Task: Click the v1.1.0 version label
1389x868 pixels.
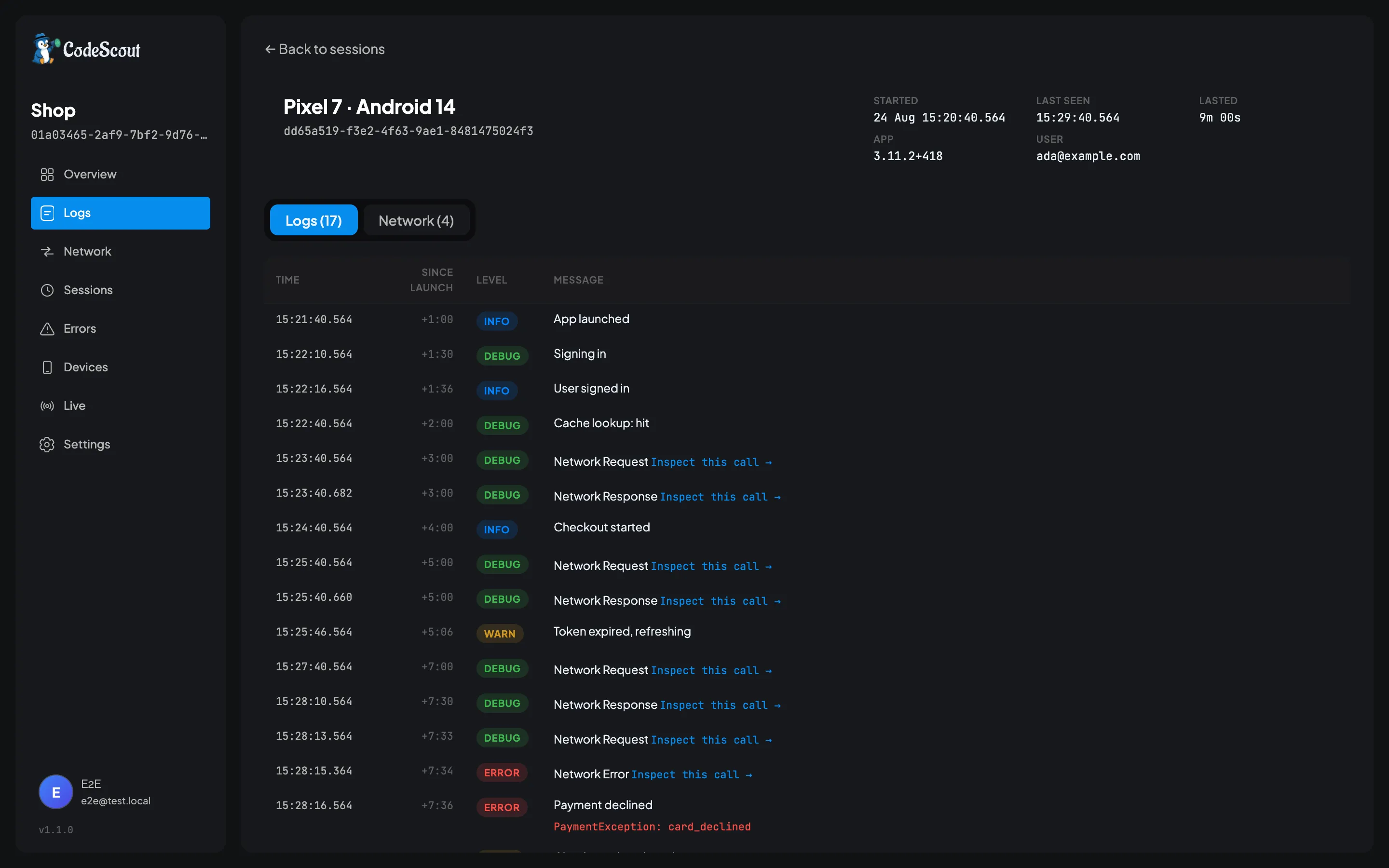Action: (55, 830)
